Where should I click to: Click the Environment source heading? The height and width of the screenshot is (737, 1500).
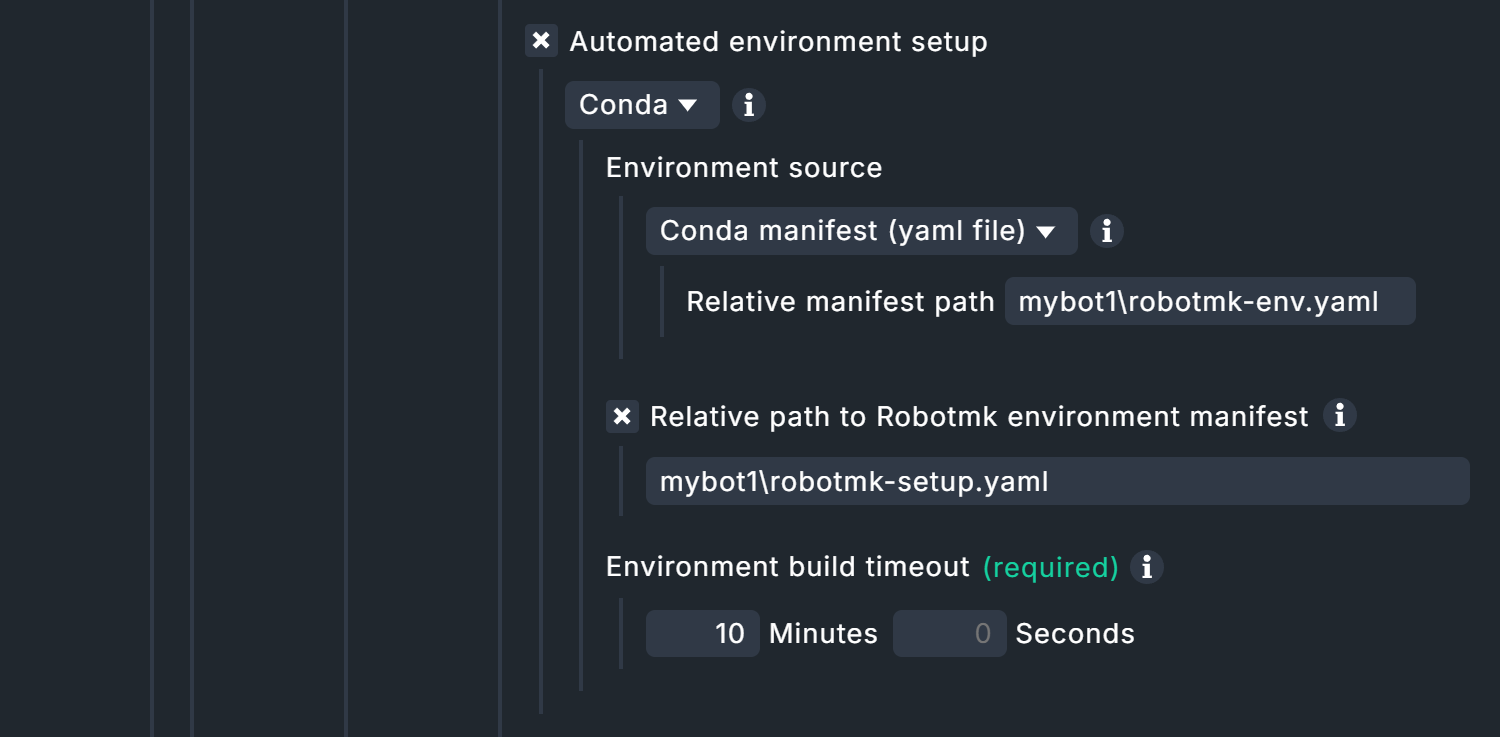pyautogui.click(x=743, y=167)
